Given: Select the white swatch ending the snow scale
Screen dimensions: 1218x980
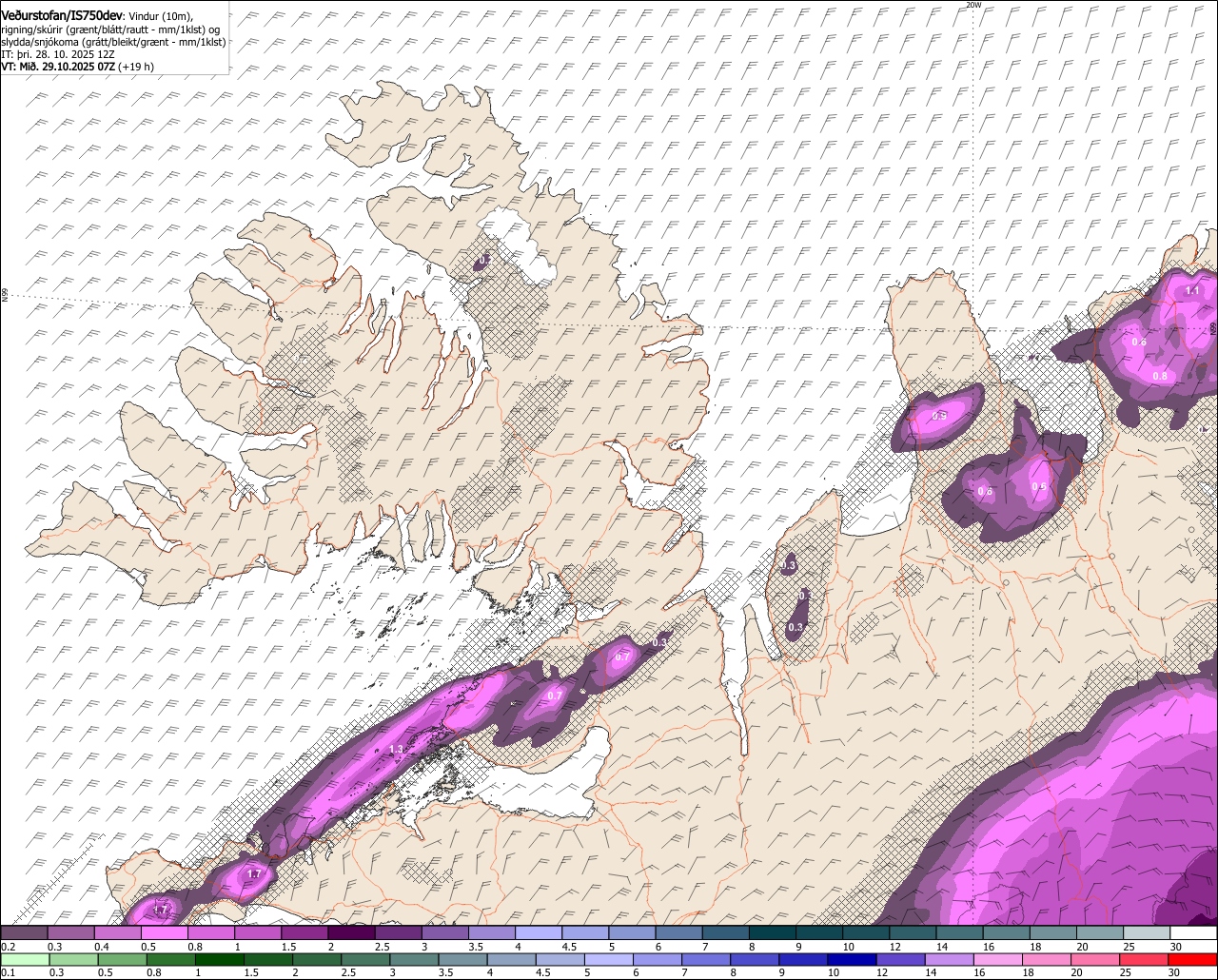Looking at the screenshot, I should [x=1194, y=933].
